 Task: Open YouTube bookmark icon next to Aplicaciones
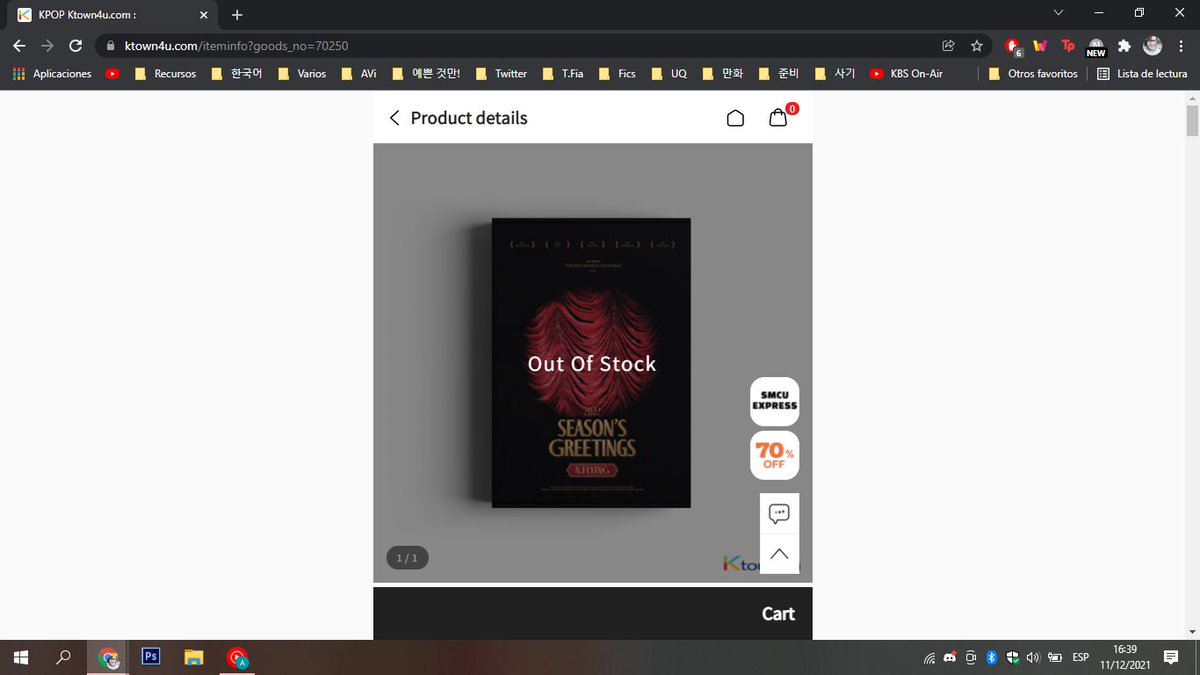tap(112, 74)
